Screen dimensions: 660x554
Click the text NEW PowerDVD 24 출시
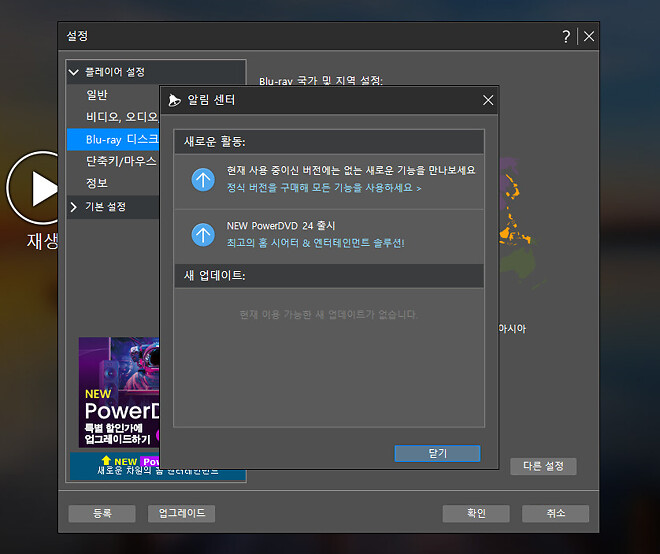pyautogui.click(x=281, y=226)
